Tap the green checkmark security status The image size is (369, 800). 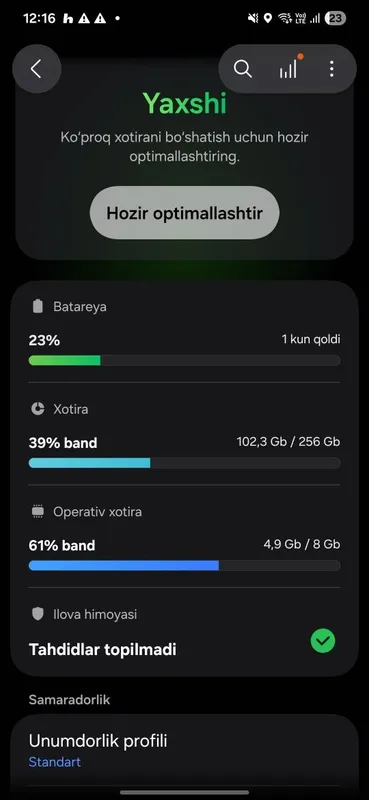(x=323, y=641)
